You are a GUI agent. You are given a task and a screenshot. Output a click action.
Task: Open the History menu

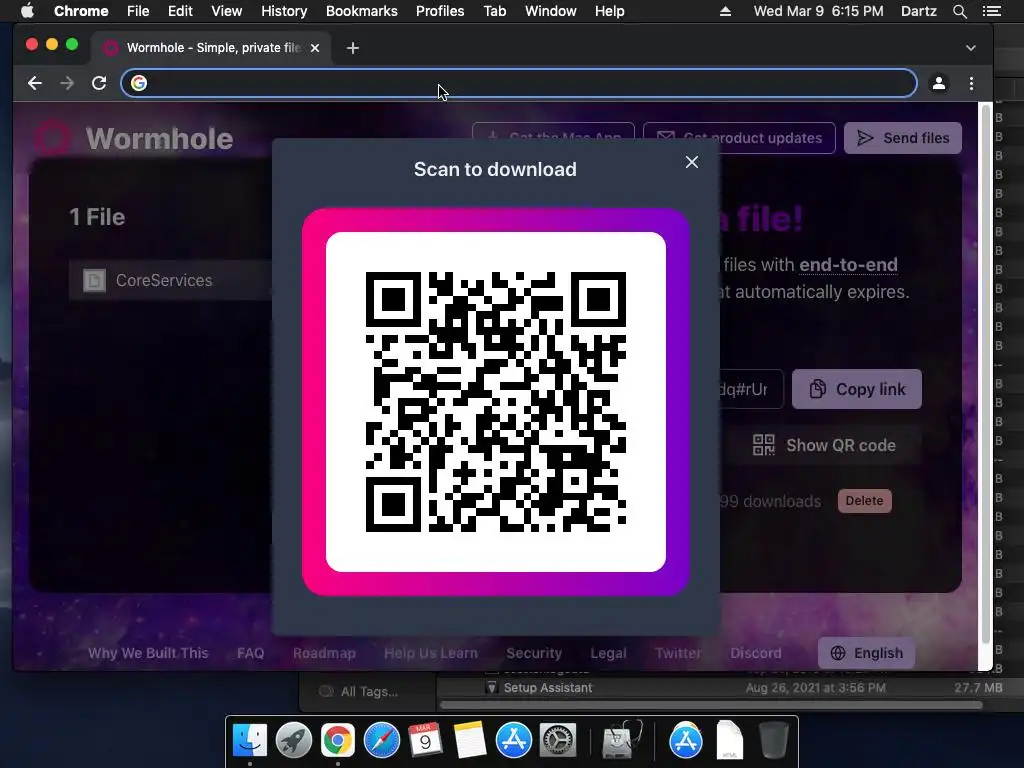[x=284, y=11]
